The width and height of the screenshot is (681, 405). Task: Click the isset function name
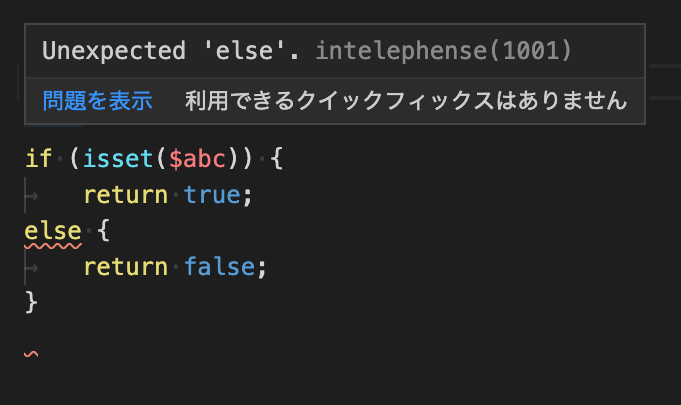tap(118, 158)
